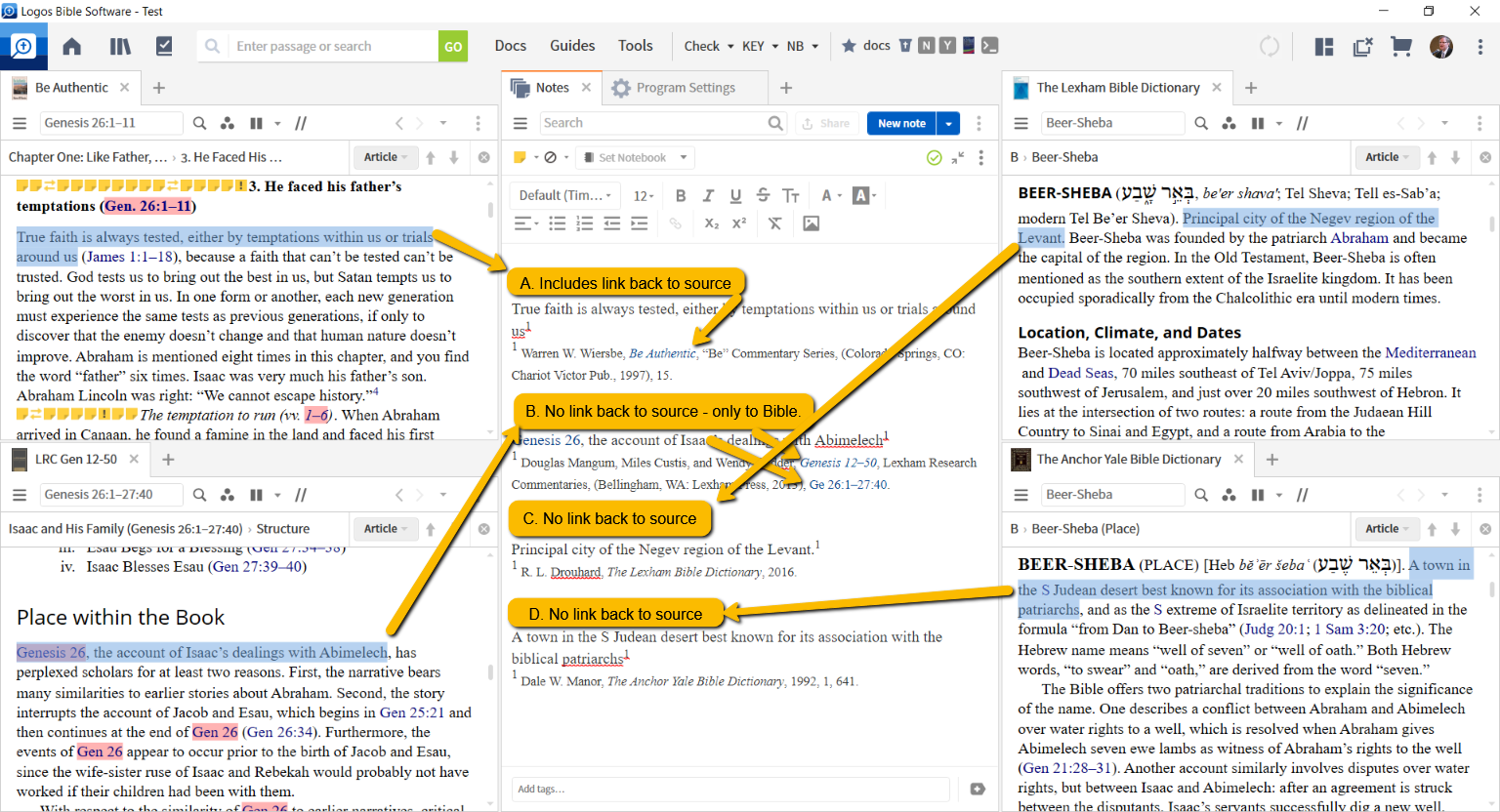This screenshot has height=812, width=1500.
Task: Click multi-column view icon in Be Authentic
Action: [256, 123]
